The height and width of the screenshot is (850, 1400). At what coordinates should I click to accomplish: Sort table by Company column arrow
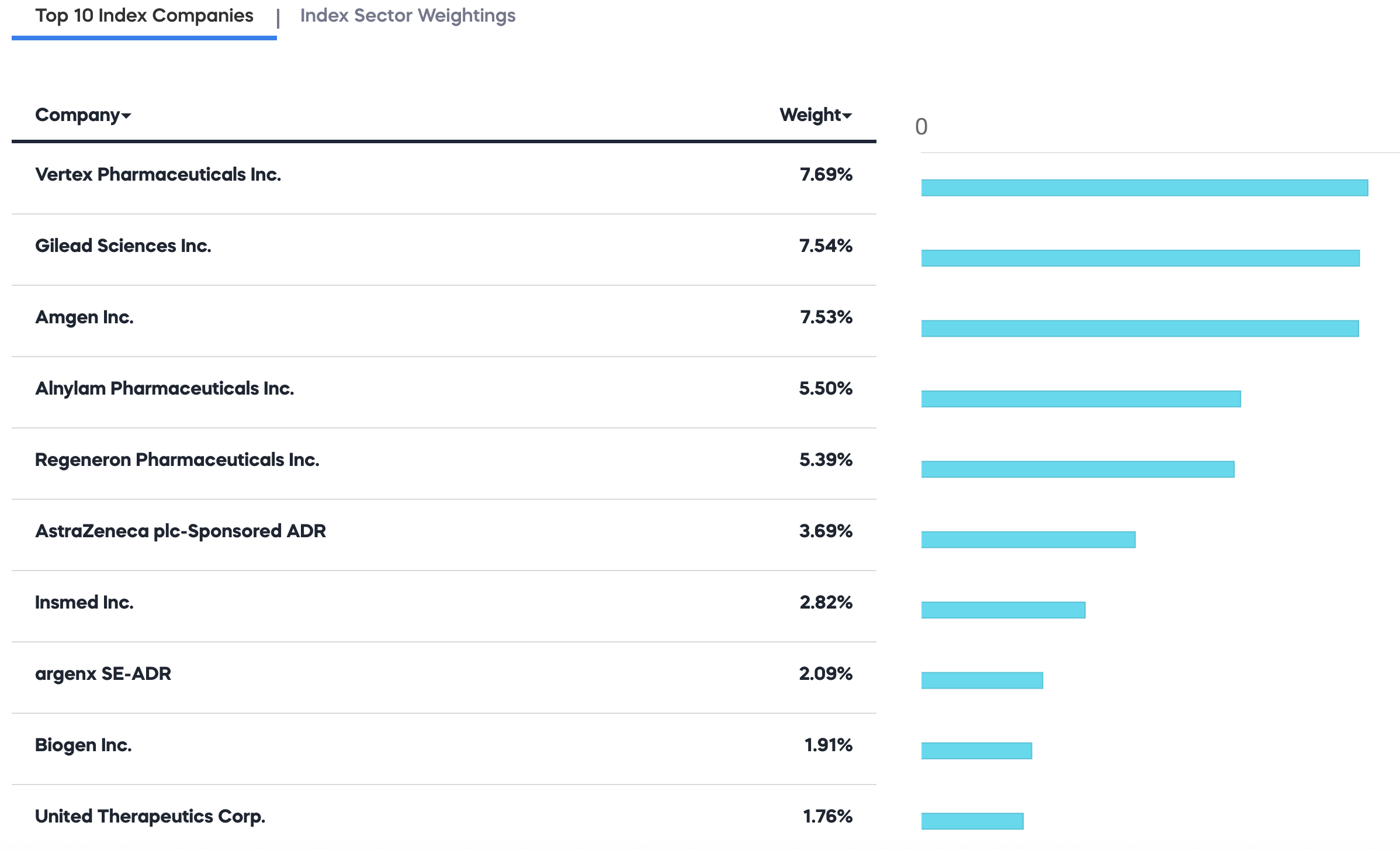click(126, 116)
